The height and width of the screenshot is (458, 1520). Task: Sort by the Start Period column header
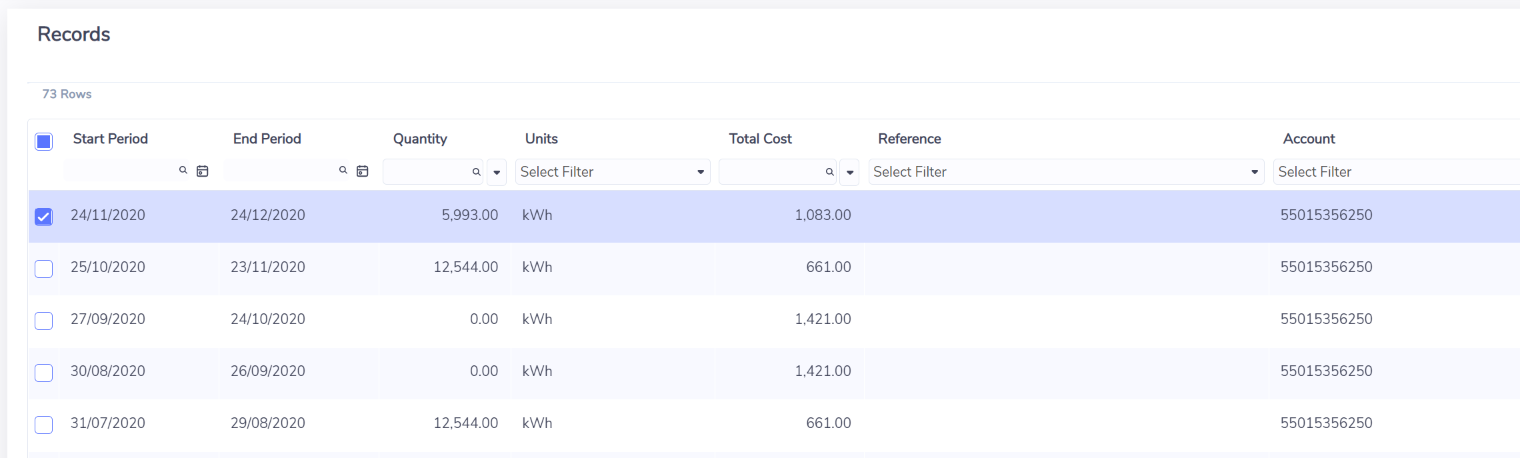pyautogui.click(x=110, y=139)
